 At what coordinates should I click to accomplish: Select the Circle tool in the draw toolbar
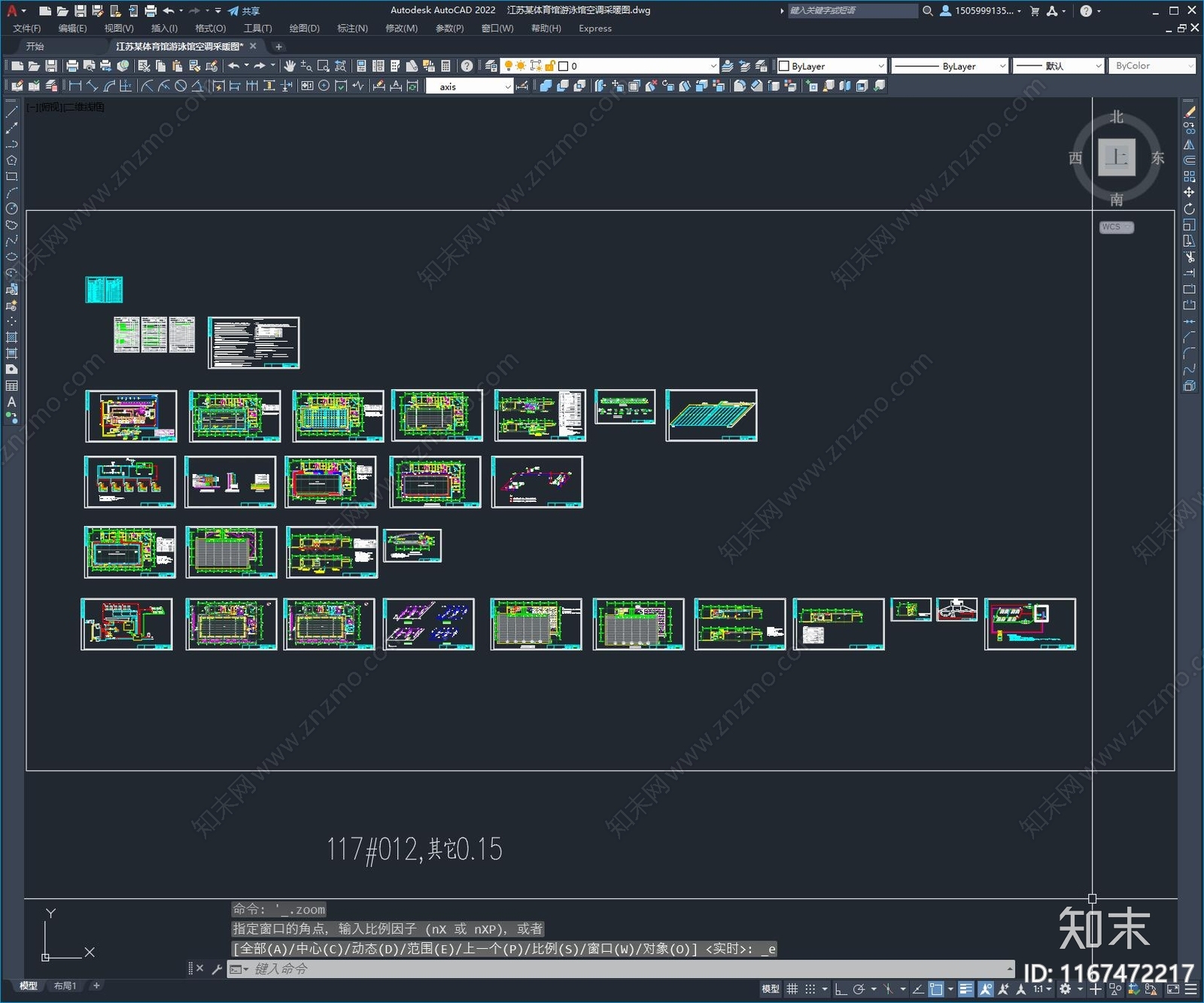[11, 208]
